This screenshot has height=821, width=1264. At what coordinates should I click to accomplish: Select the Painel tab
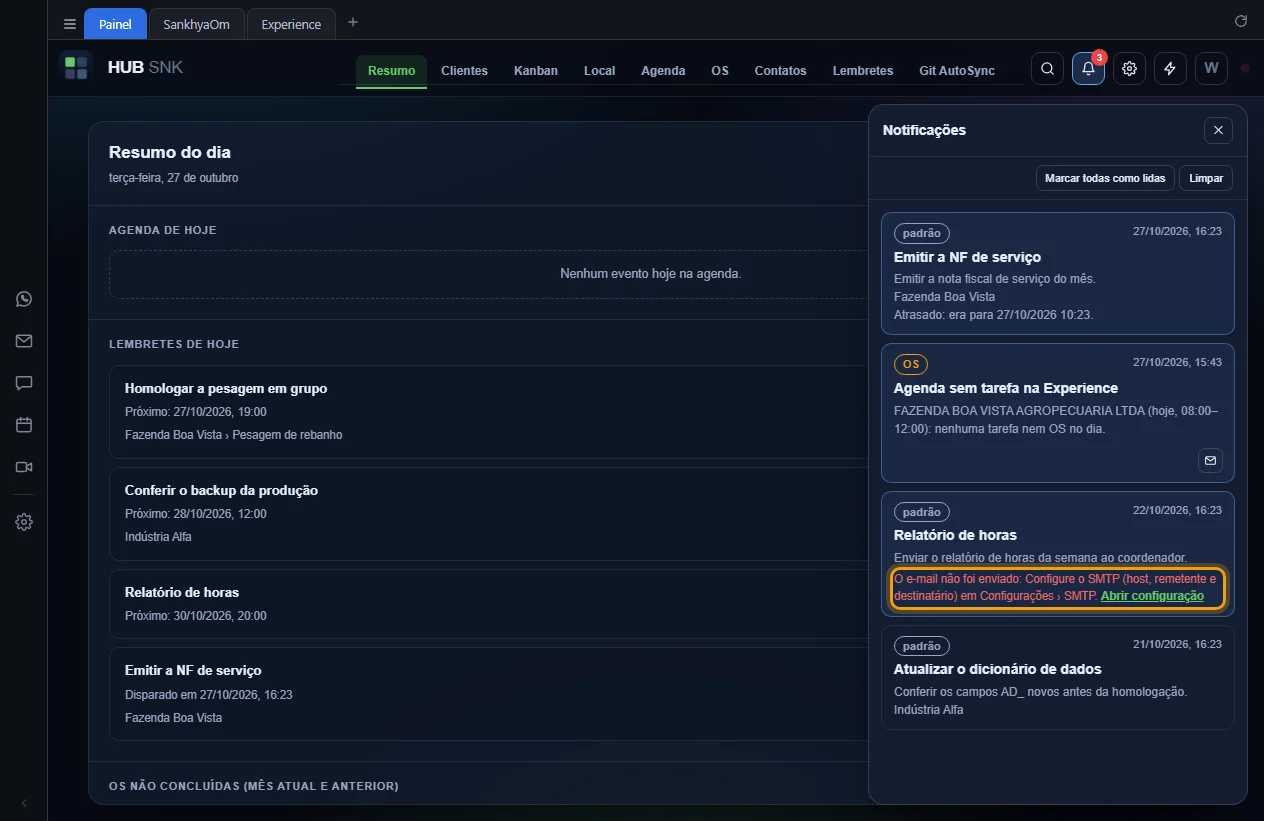click(x=115, y=24)
